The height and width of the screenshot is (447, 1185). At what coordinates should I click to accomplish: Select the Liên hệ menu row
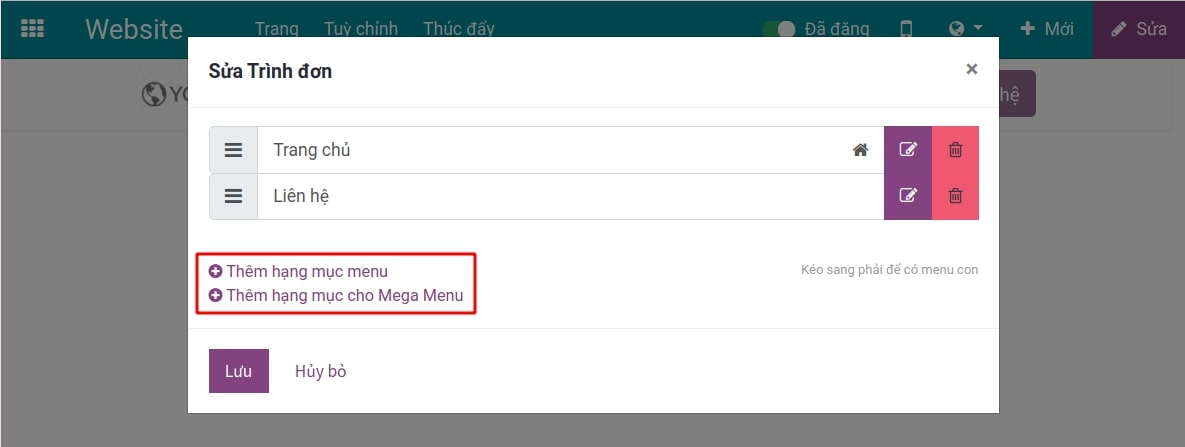pyautogui.click(x=571, y=197)
